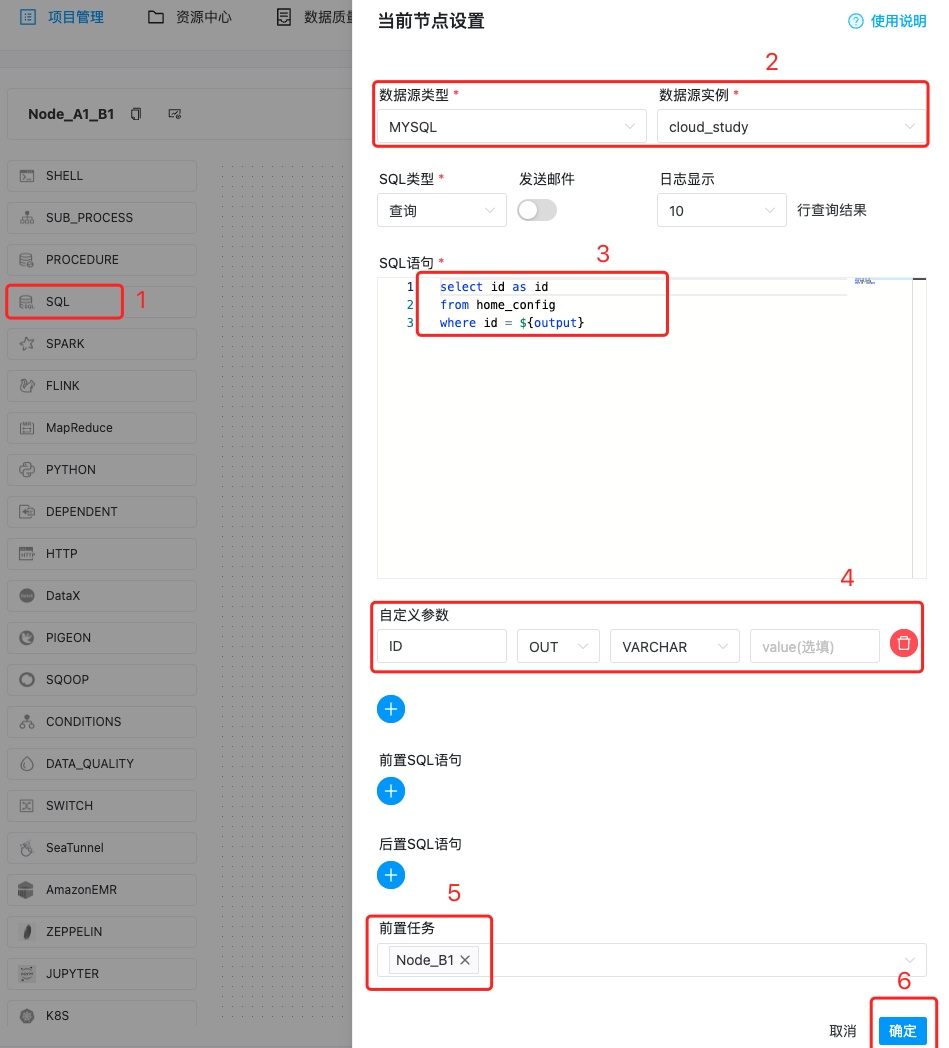Click the icon next to copy in header

click(x=175, y=114)
